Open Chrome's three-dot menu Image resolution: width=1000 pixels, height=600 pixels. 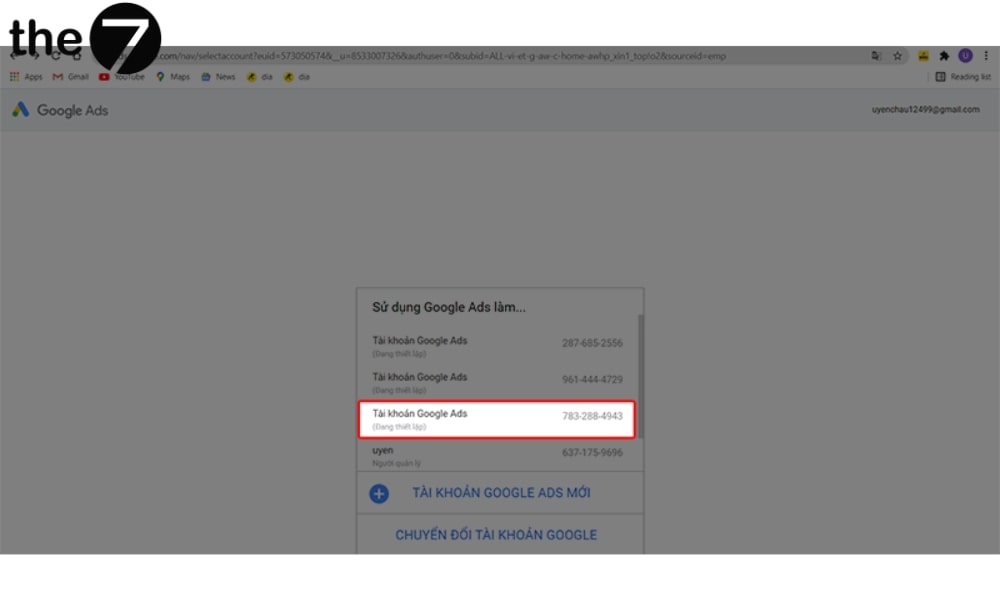[x=984, y=56]
